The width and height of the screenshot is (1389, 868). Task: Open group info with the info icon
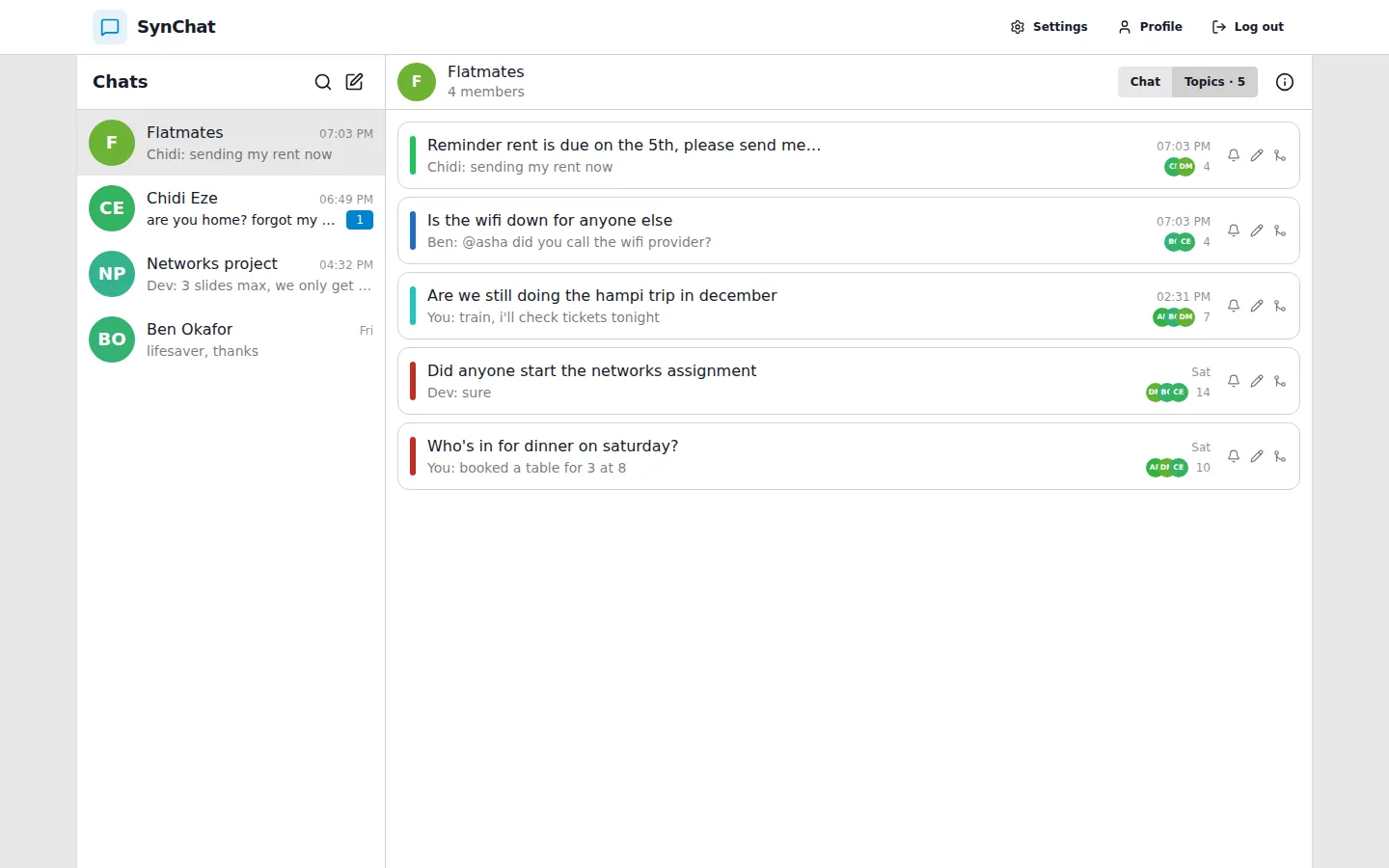[1285, 82]
